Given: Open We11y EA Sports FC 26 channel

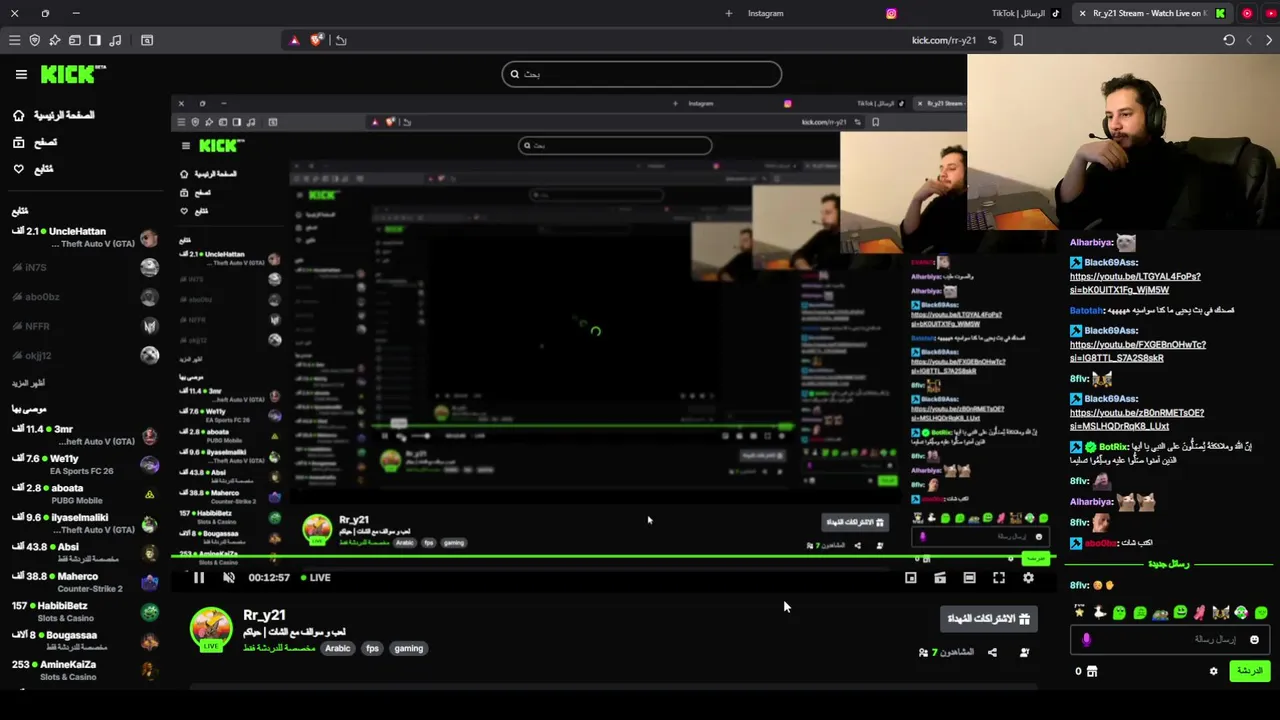Looking at the screenshot, I should click(84, 464).
